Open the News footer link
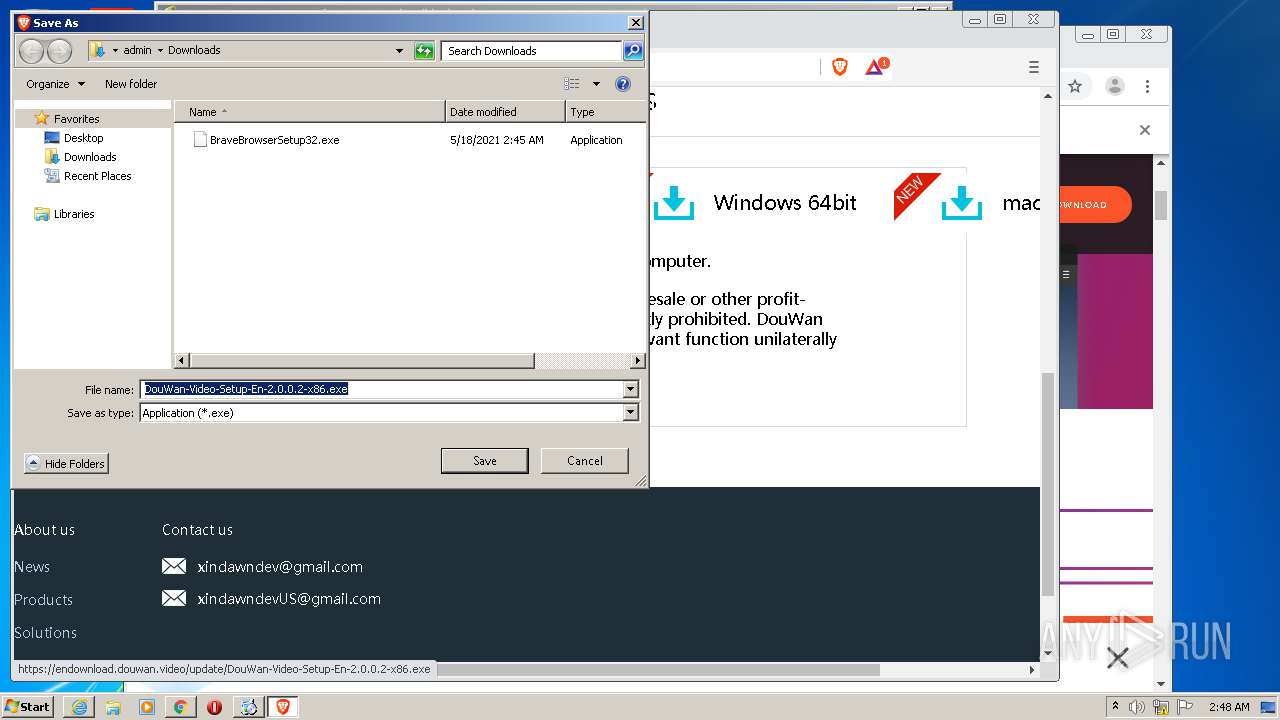Screen dimensions: 1280x720 (32, 567)
